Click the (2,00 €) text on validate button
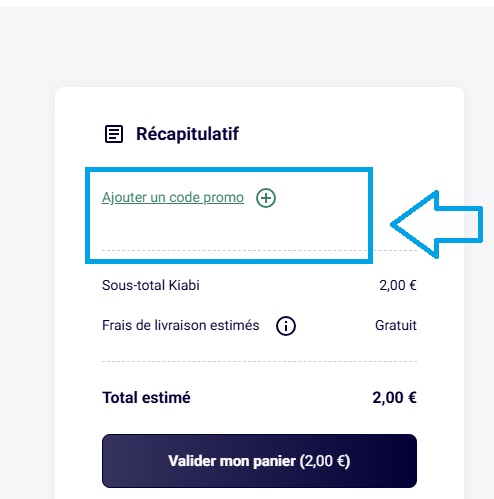Screen dimensions: 494x499 (325, 461)
